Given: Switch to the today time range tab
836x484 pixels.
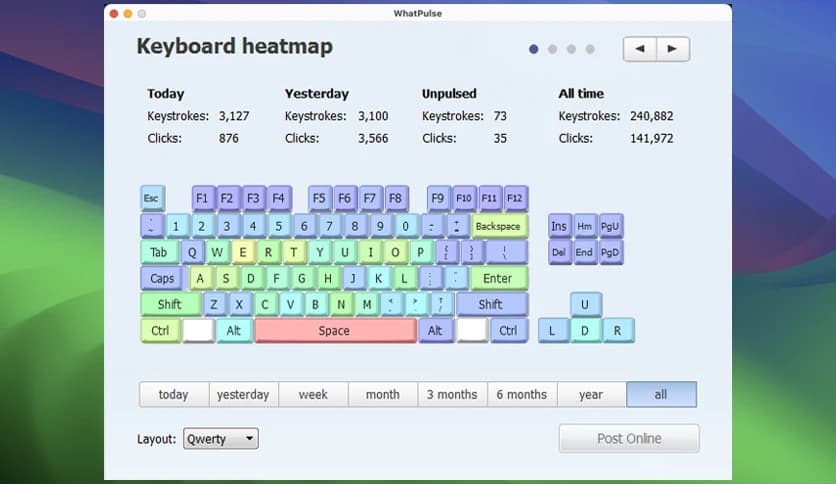Looking at the screenshot, I should coord(173,395).
